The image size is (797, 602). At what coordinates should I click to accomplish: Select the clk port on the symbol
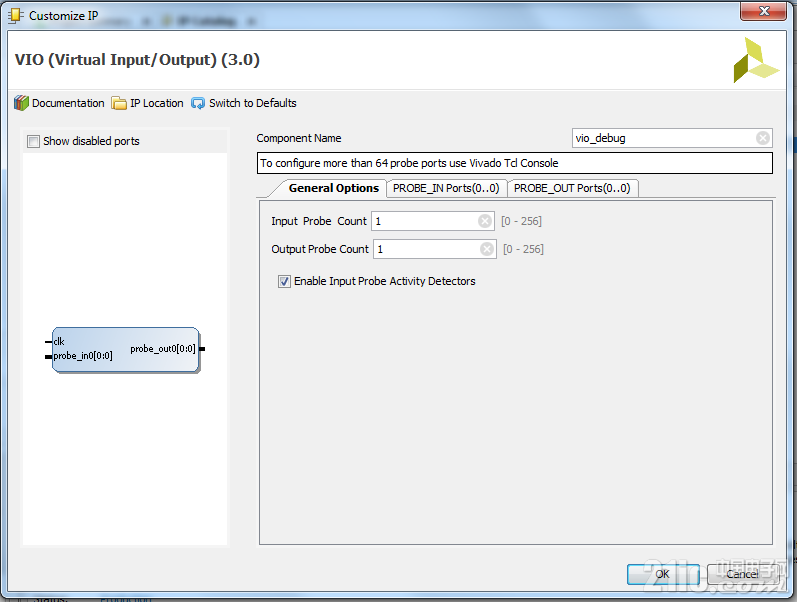pos(59,342)
